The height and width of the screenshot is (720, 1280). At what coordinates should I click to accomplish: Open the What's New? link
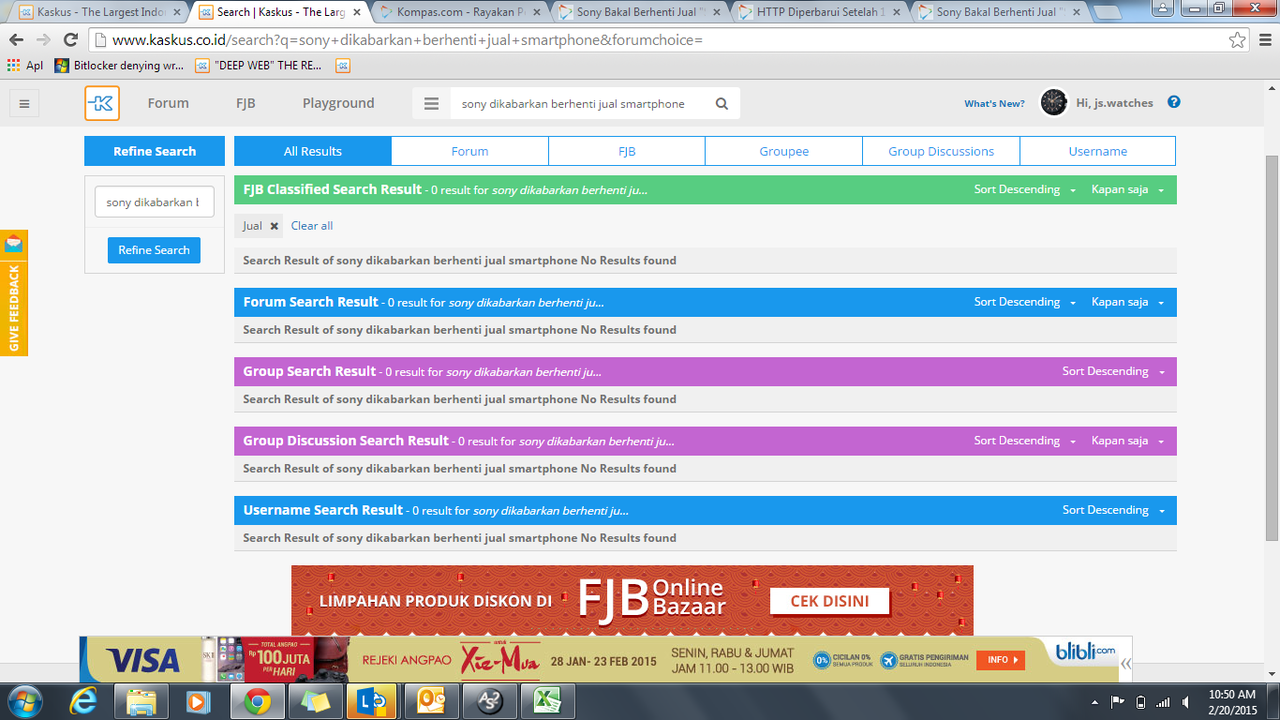994,104
